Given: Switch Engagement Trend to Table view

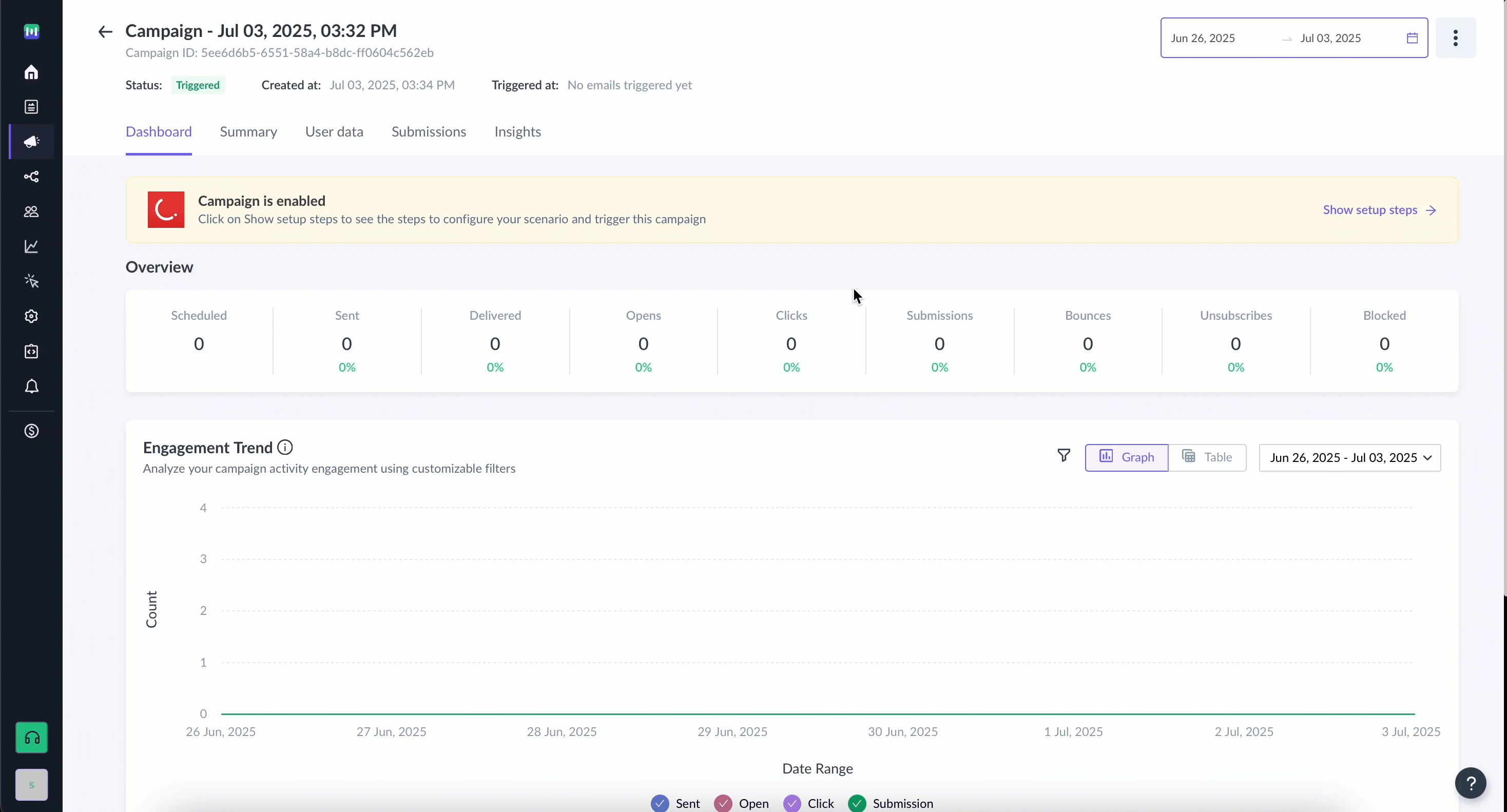Looking at the screenshot, I should [x=1209, y=457].
